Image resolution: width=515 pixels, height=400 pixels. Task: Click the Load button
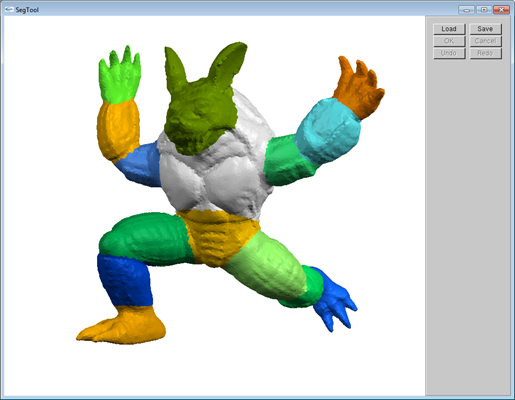pos(449,29)
